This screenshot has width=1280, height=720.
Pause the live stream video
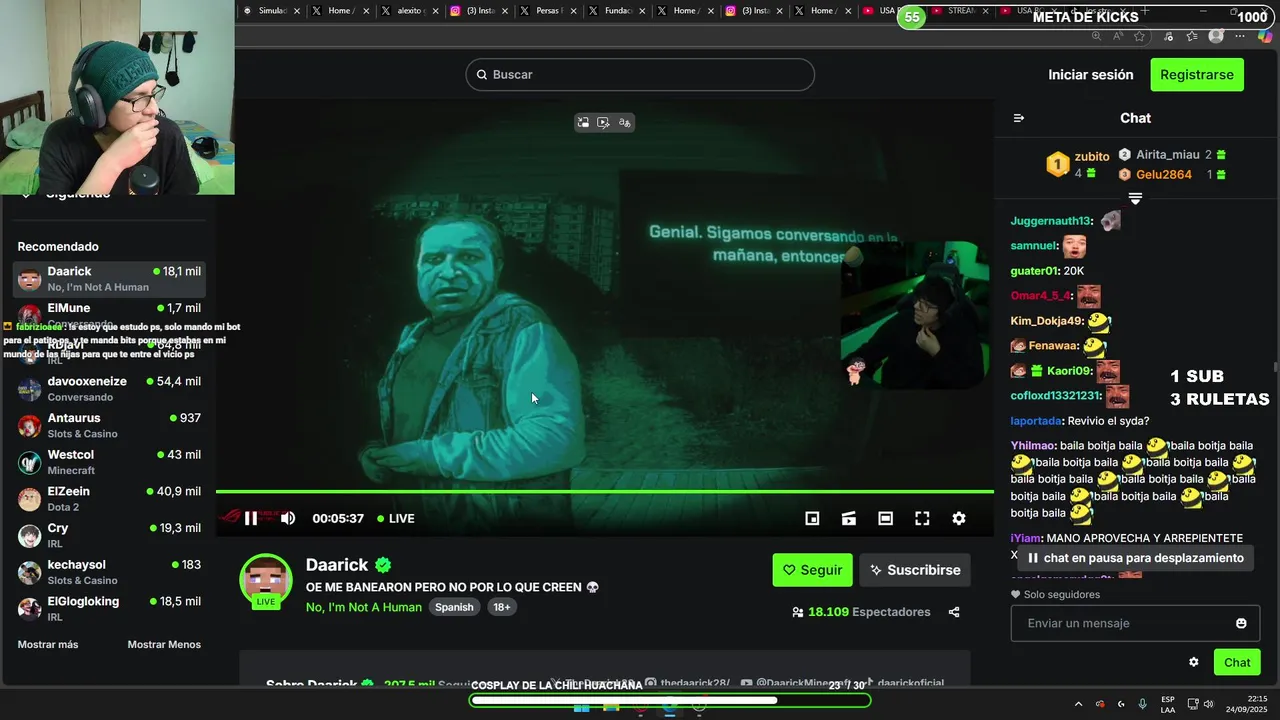tap(251, 518)
